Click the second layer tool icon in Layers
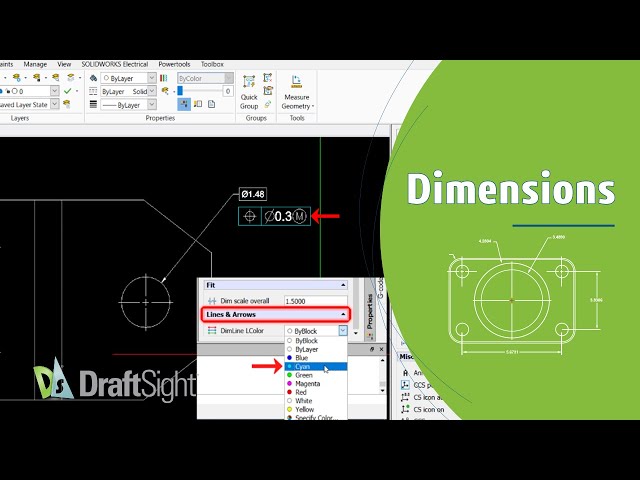 37,78
